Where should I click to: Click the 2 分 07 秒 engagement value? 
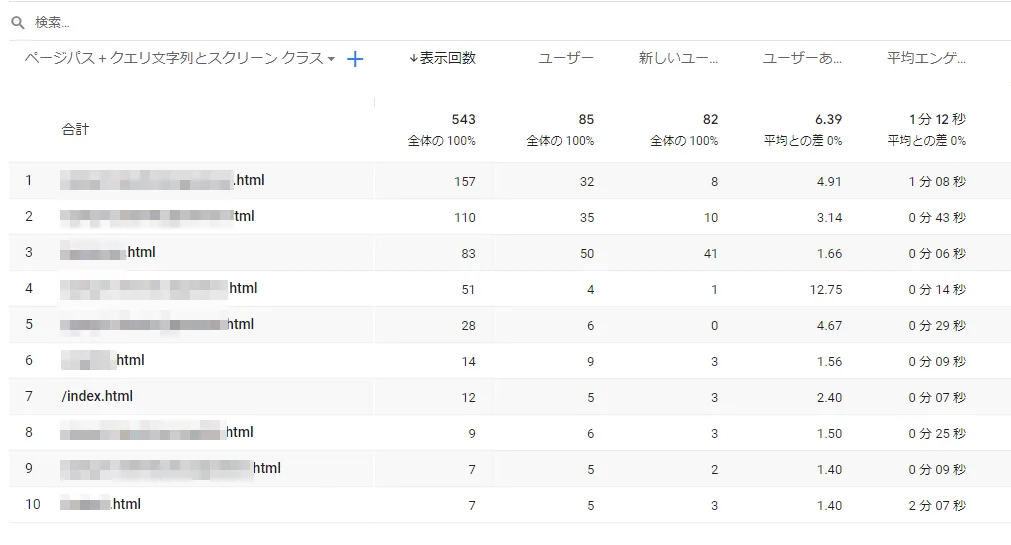(x=937, y=506)
